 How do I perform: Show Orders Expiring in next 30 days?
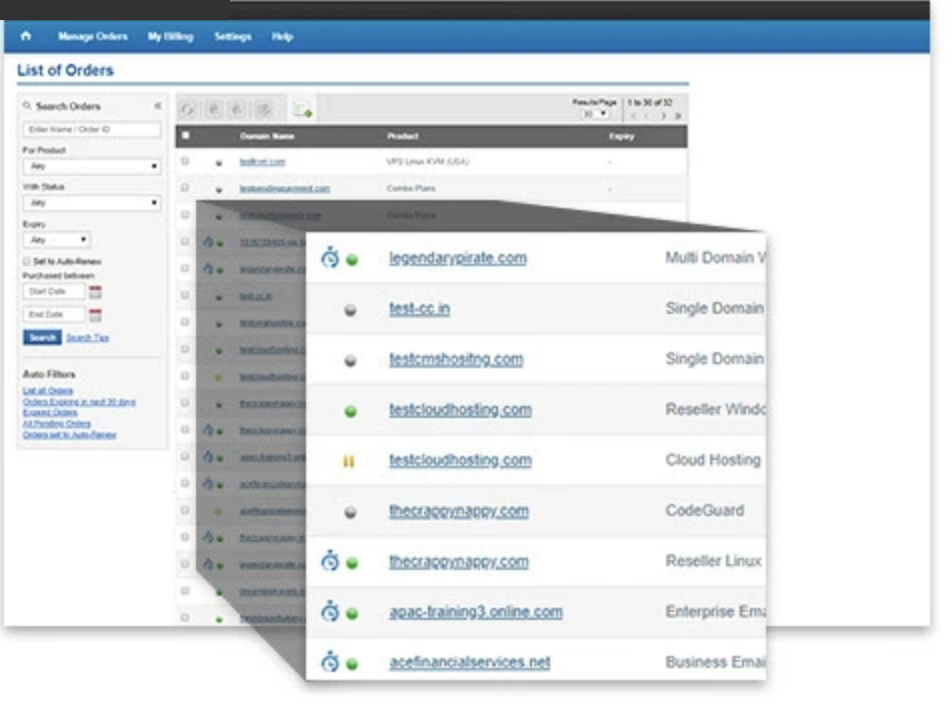coord(79,402)
